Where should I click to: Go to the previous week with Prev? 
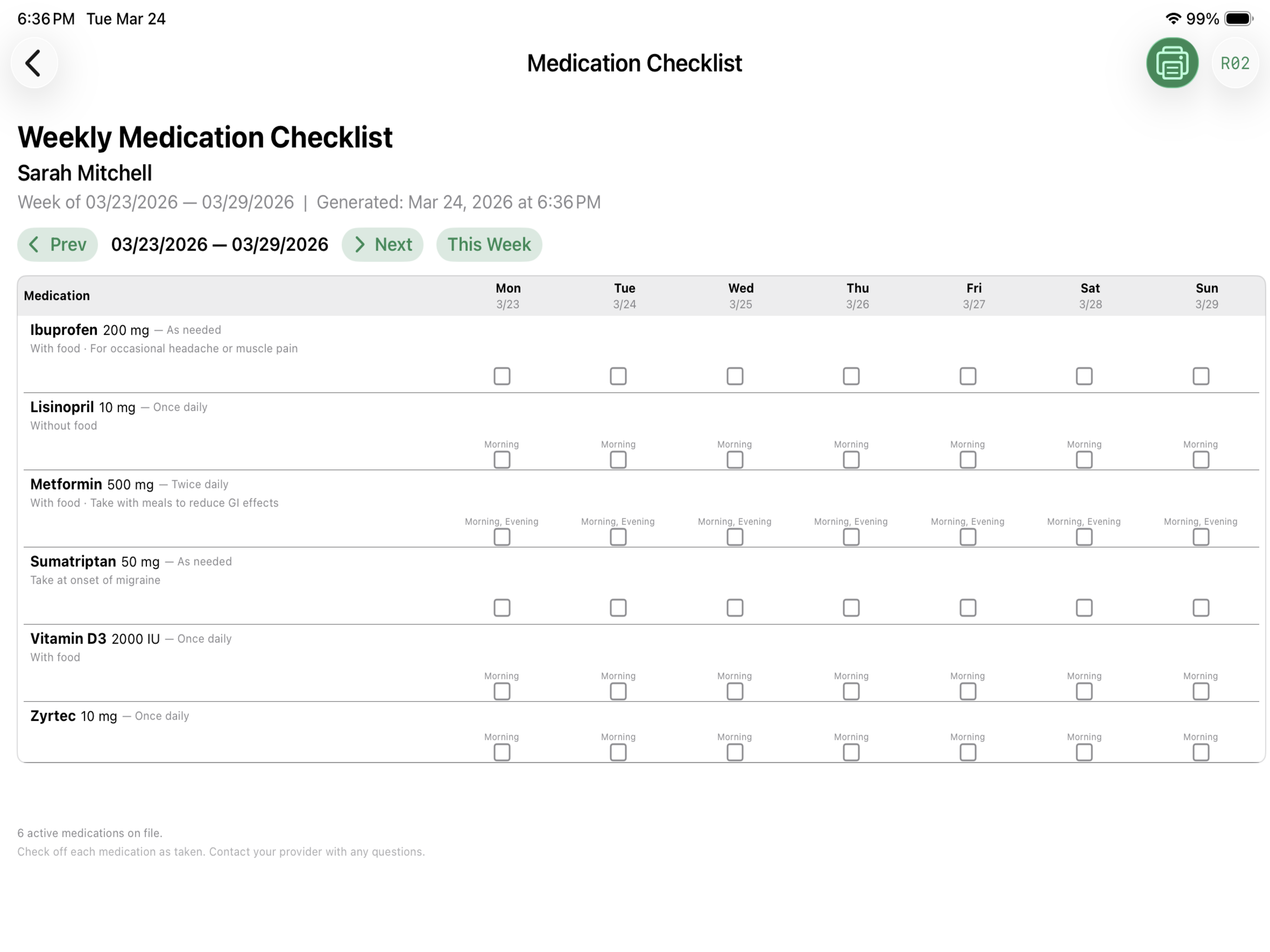click(58, 244)
